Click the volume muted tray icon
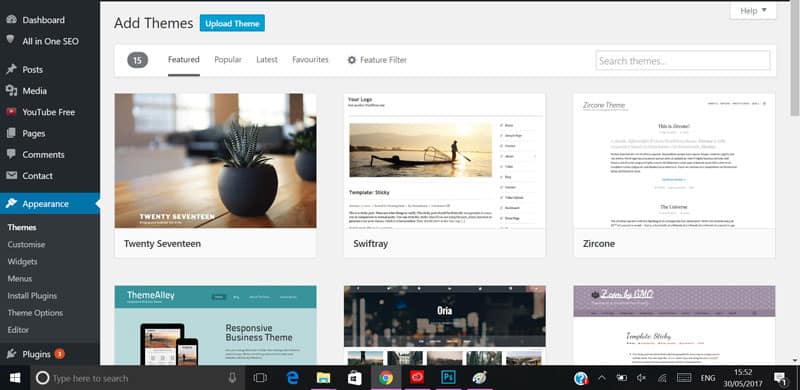This screenshot has width=800, height=390. click(641, 378)
